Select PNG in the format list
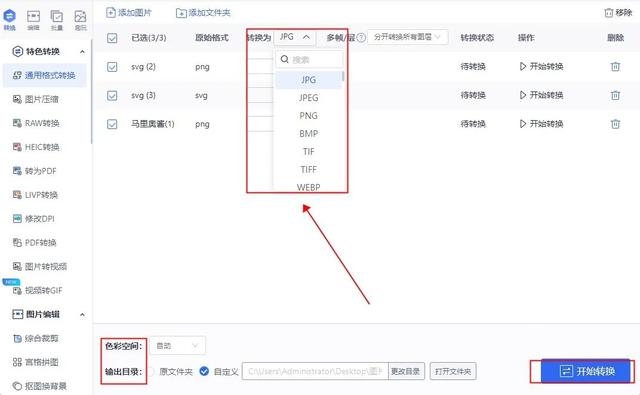 (309, 116)
